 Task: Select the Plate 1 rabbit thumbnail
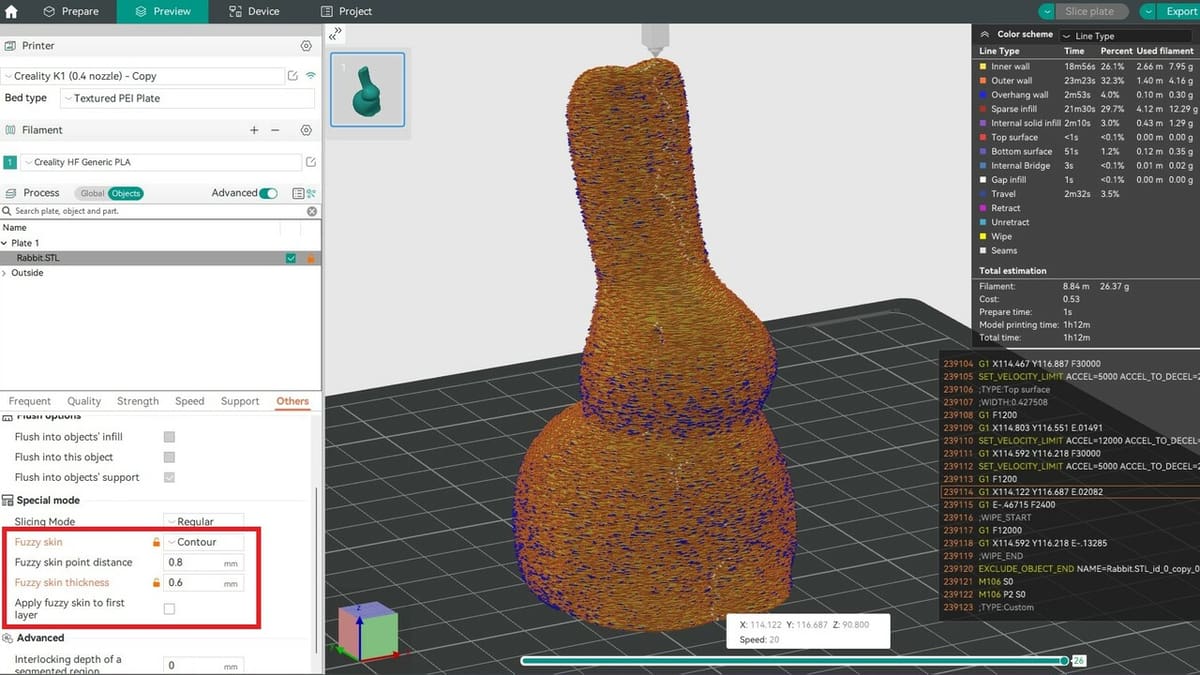point(367,89)
